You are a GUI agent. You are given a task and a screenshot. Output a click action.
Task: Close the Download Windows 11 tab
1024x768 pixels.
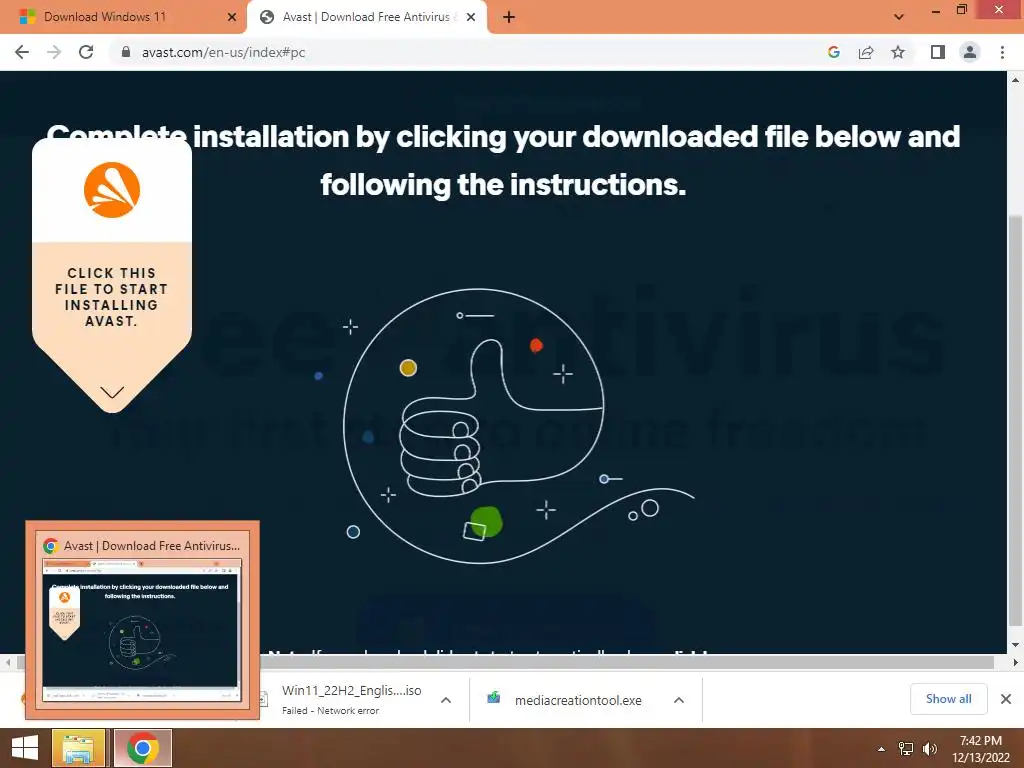[231, 17]
